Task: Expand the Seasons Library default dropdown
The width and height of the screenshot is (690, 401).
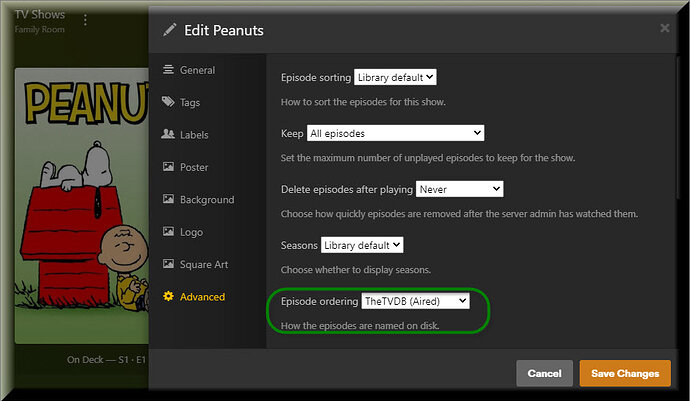Action: pos(362,245)
